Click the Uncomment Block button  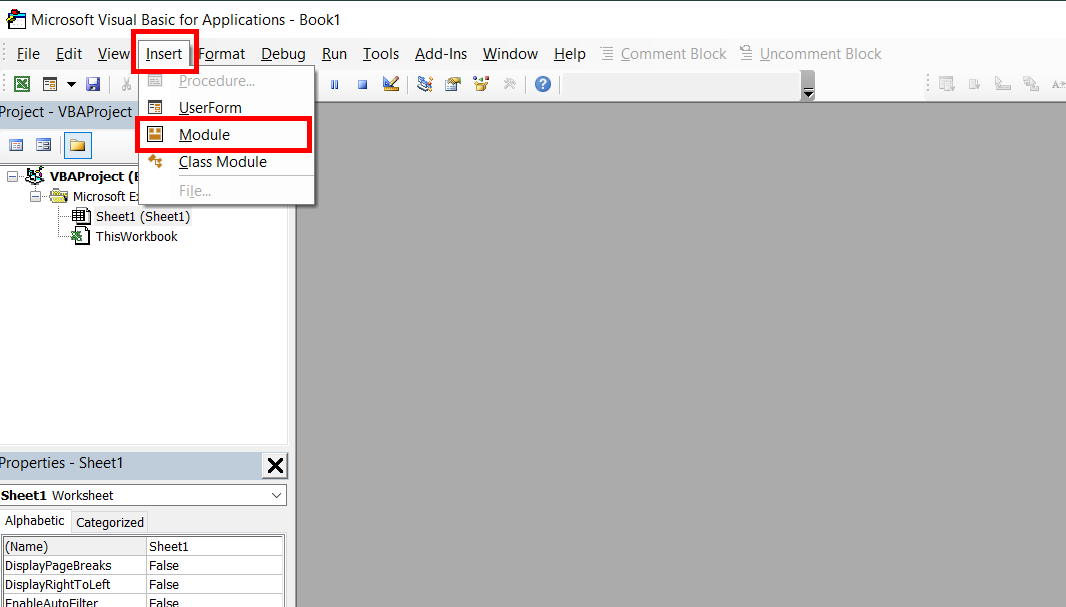click(x=810, y=54)
